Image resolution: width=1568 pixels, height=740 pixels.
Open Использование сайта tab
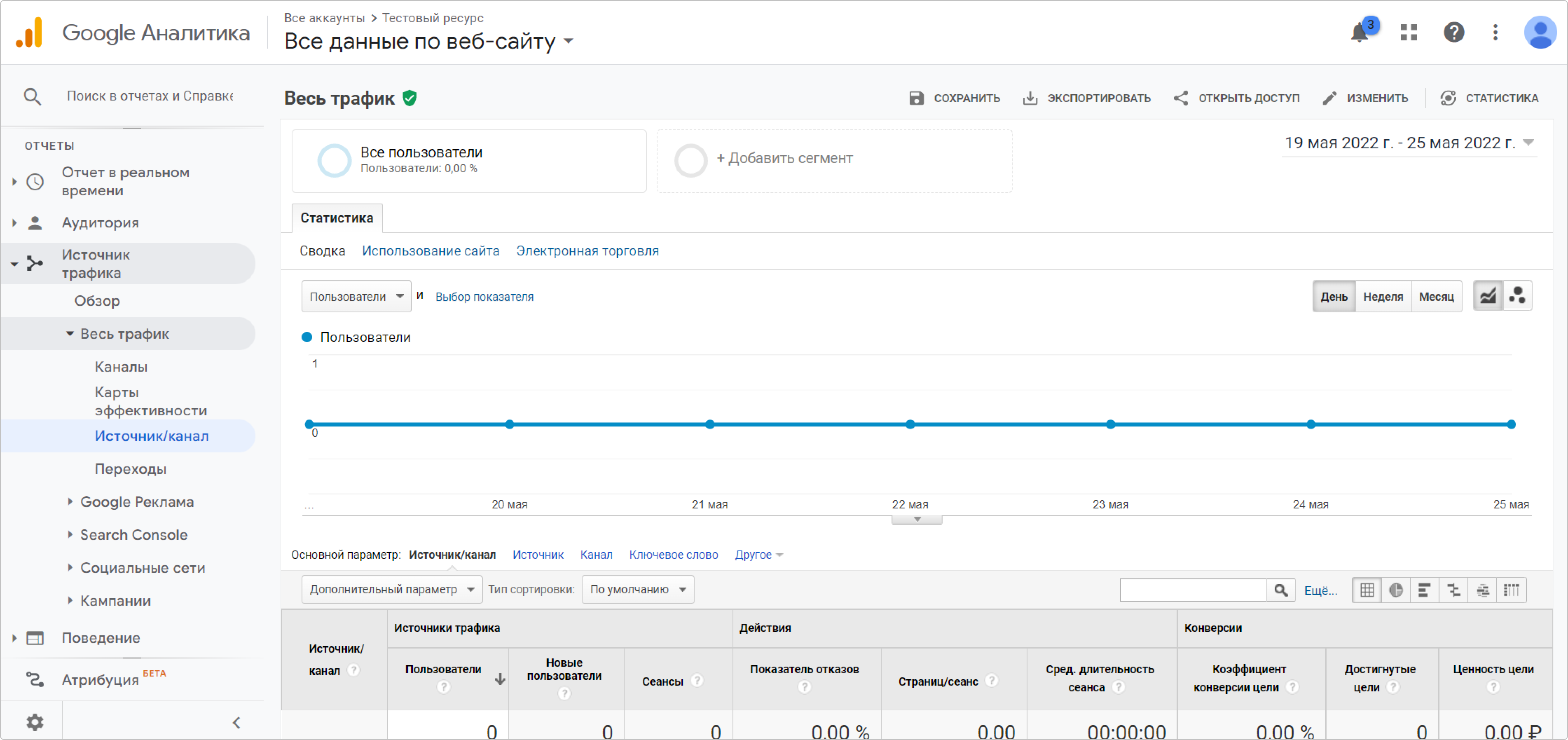(x=431, y=251)
